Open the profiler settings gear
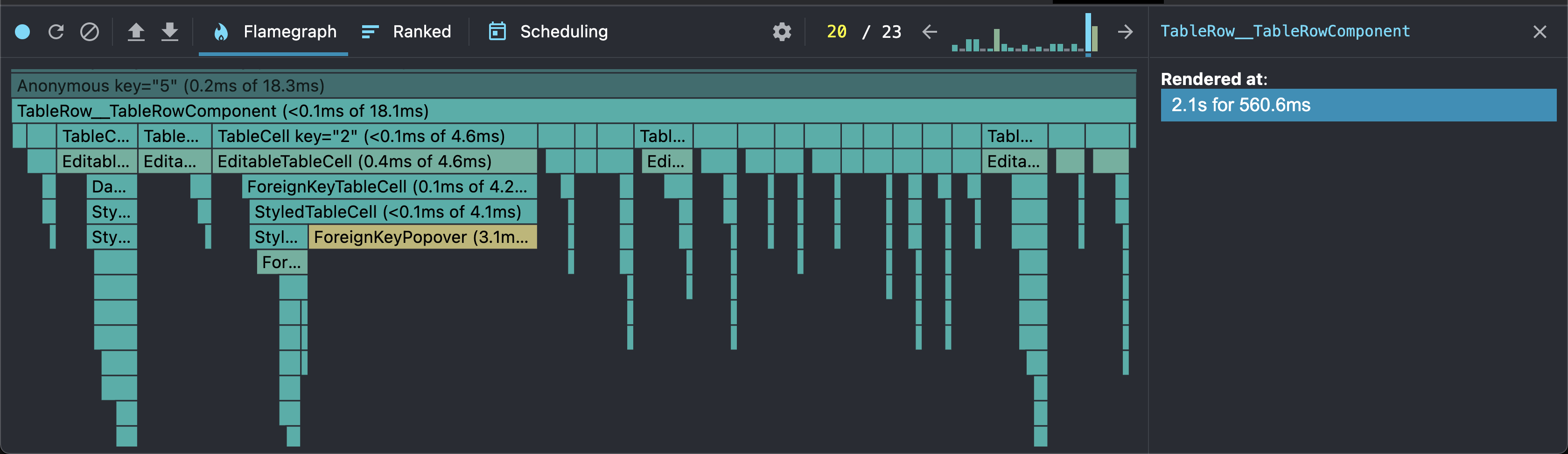The height and width of the screenshot is (454, 1568). coord(782,32)
